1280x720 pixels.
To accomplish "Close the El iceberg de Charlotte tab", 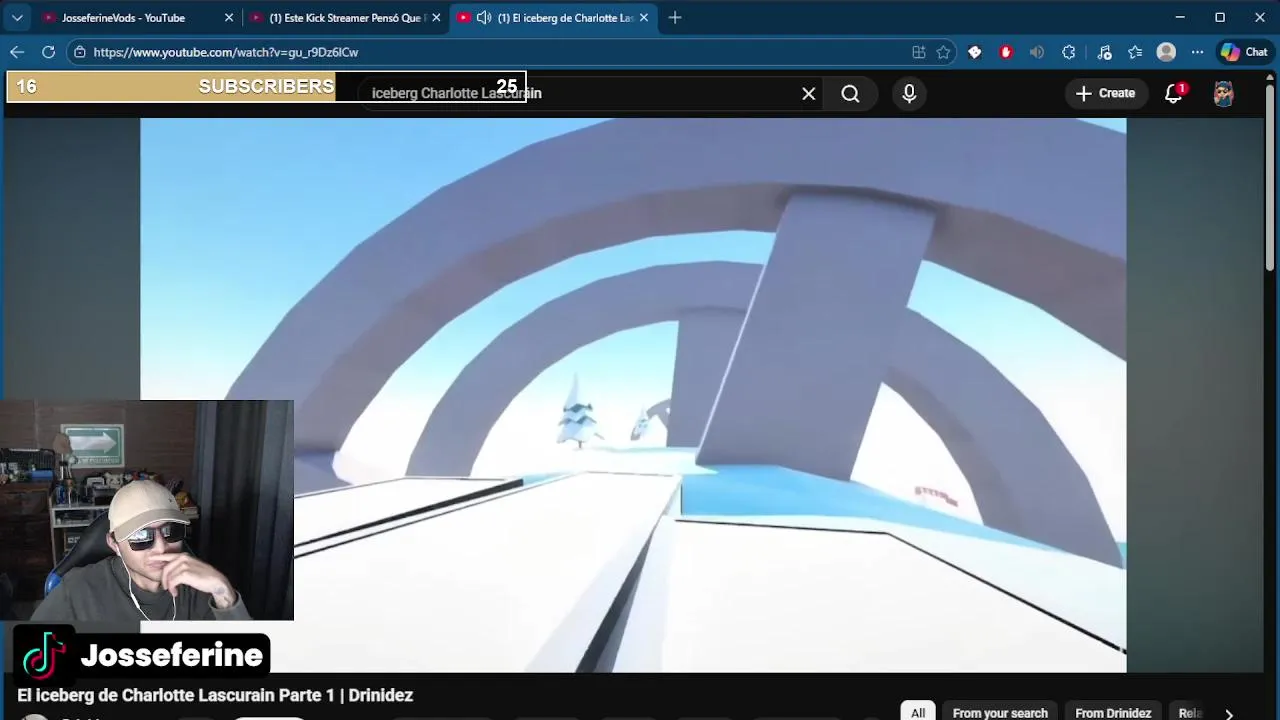I will coord(644,18).
